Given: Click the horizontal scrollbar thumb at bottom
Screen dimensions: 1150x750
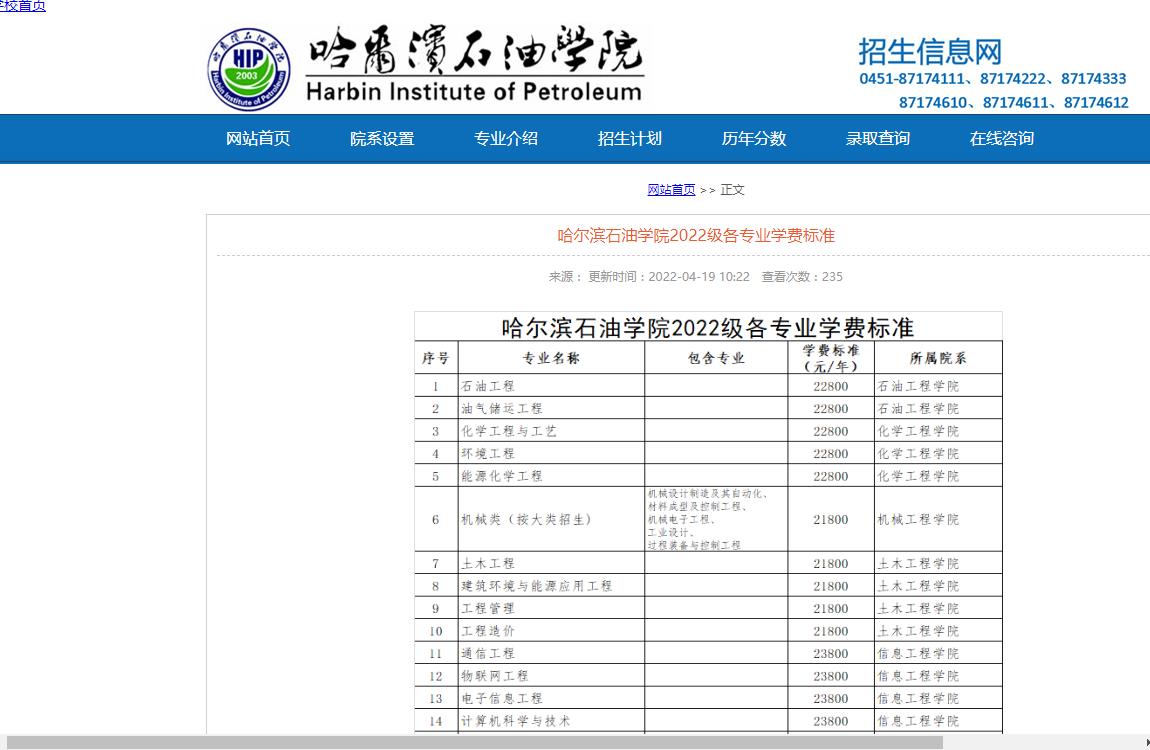Looking at the screenshot, I should (x=475, y=743).
